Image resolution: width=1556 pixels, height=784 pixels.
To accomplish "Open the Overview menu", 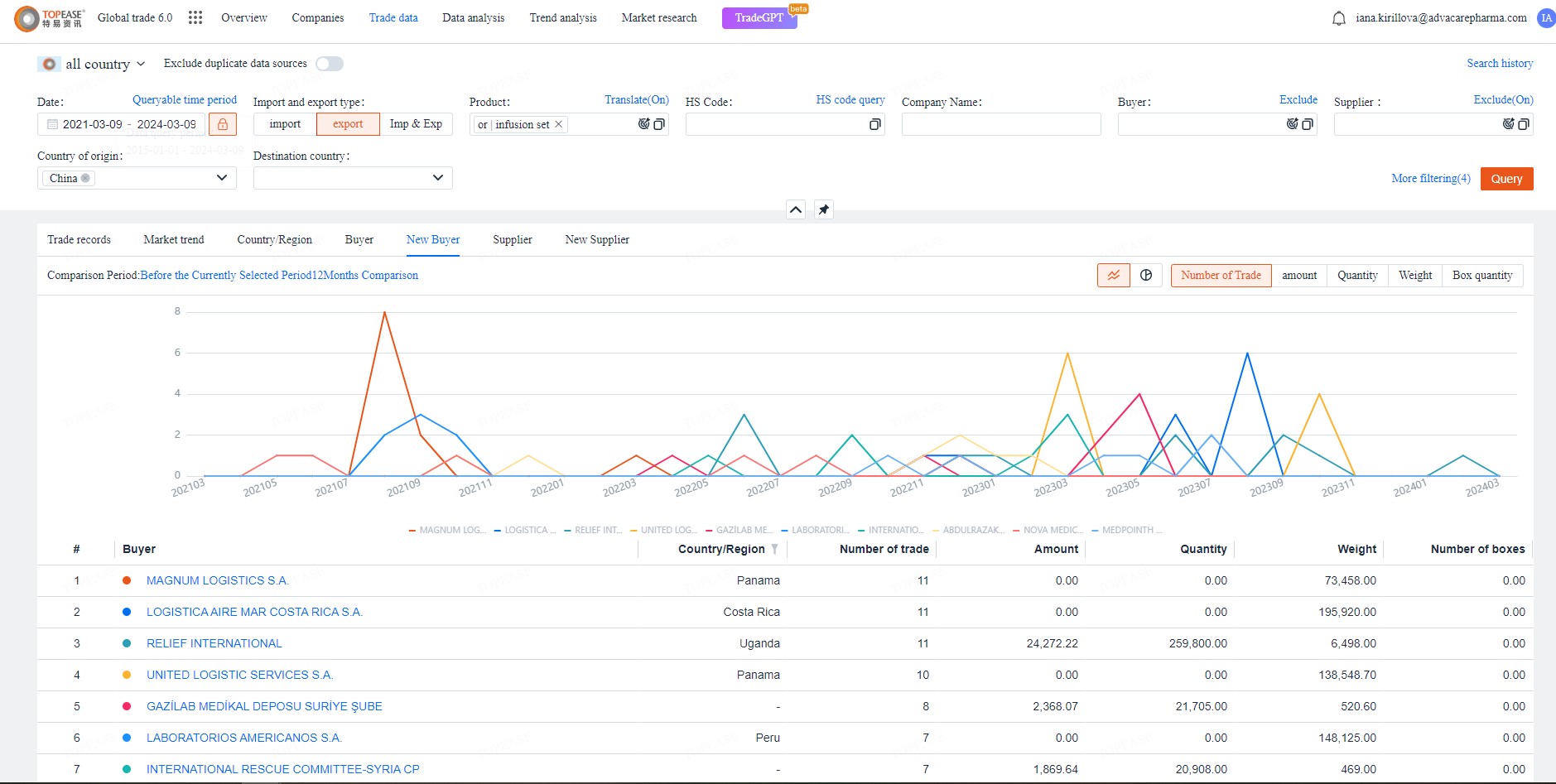I will pos(244,17).
